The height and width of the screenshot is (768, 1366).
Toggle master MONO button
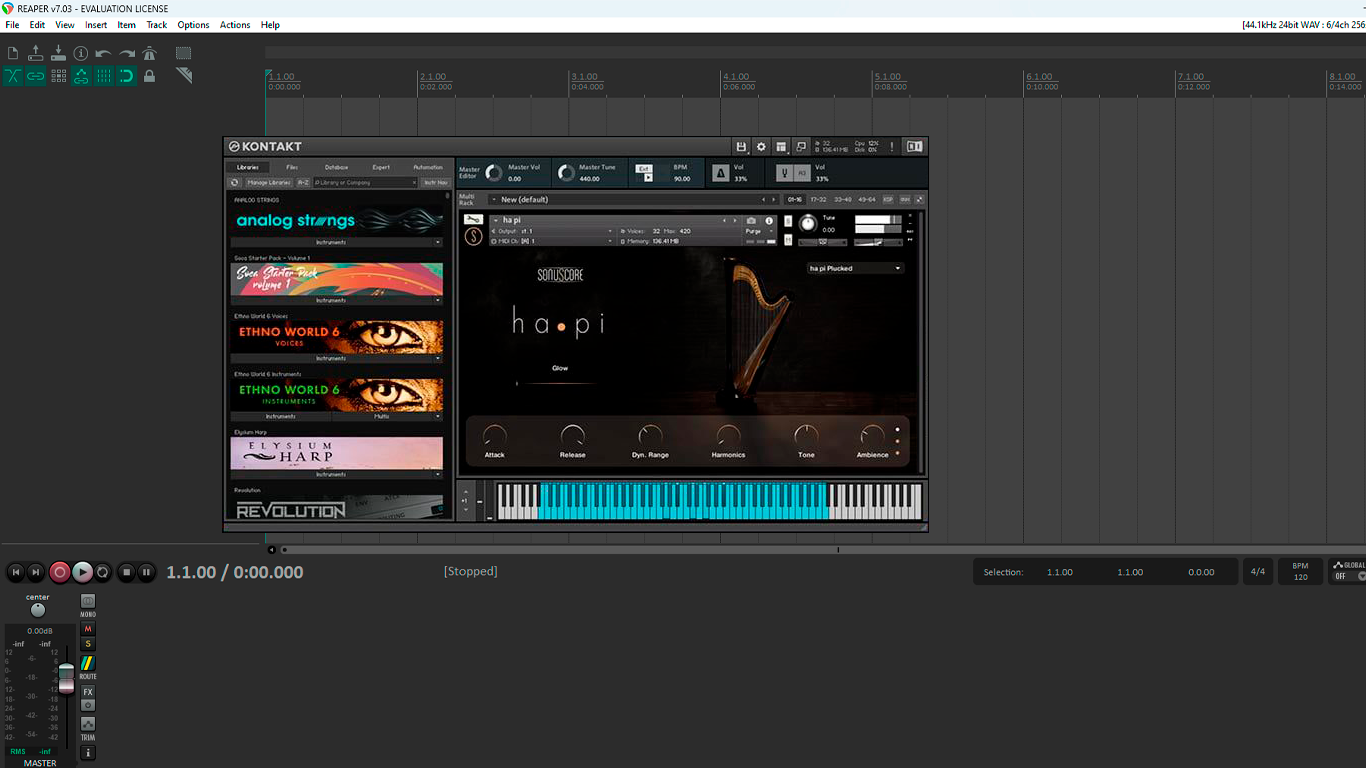(88, 602)
